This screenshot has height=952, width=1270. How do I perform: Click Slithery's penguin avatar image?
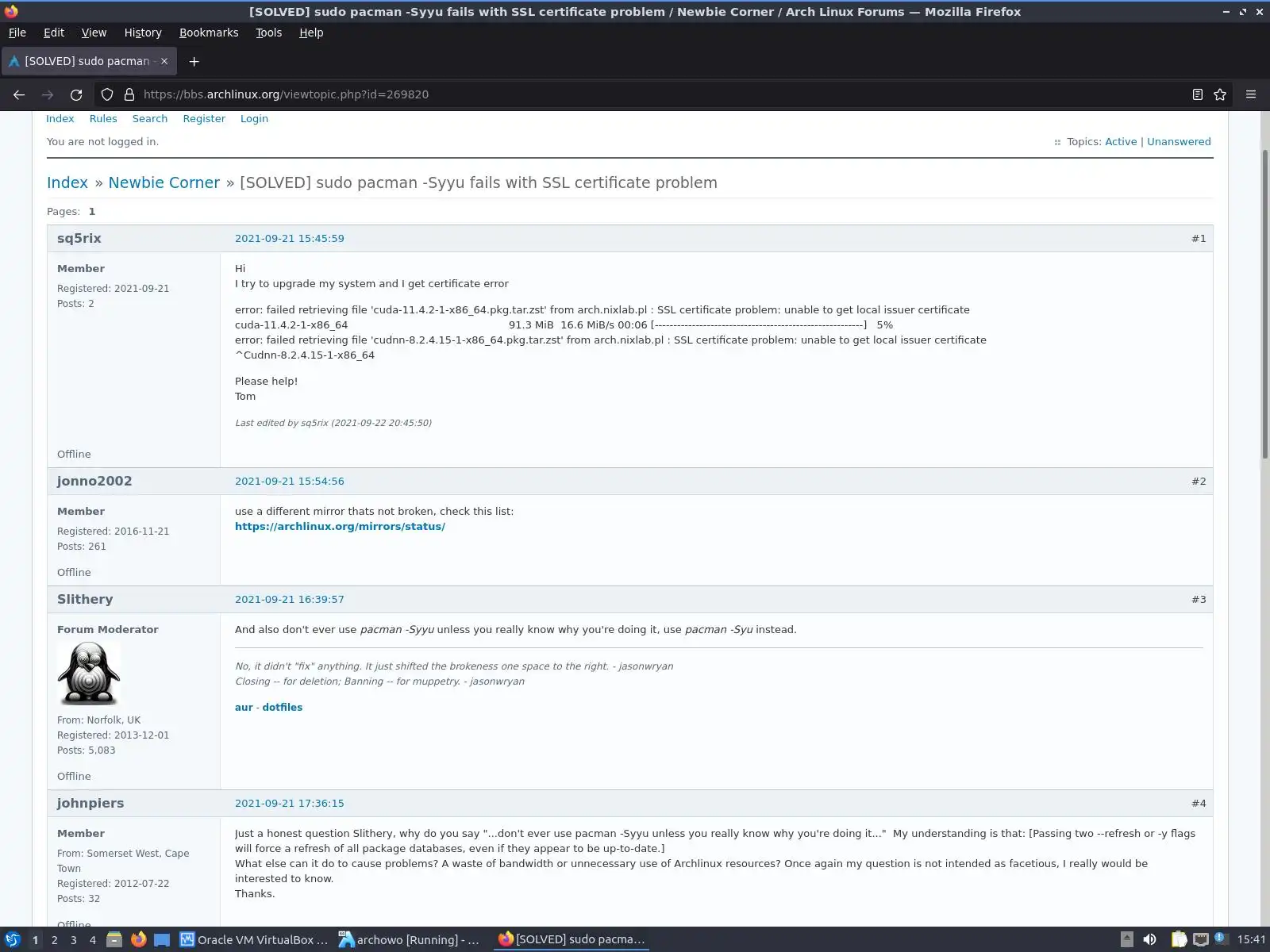[x=88, y=674]
